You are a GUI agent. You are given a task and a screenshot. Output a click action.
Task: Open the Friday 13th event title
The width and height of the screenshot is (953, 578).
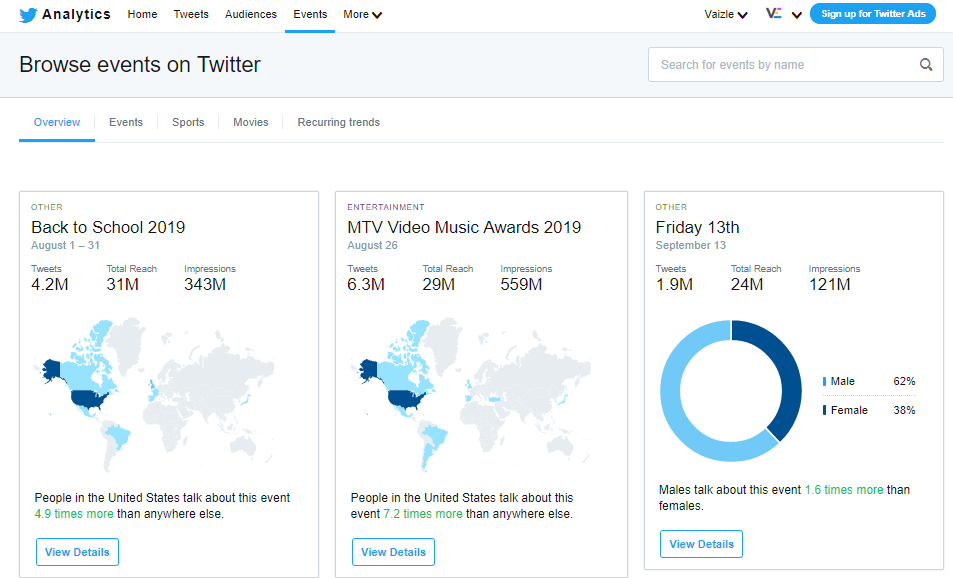tap(697, 227)
